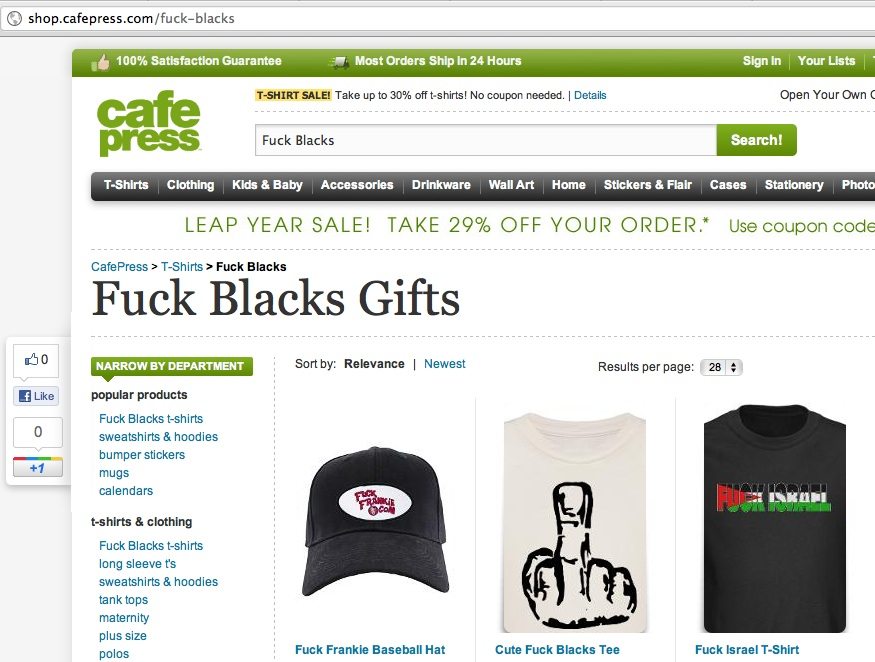Sort results by Newest
Image resolution: width=875 pixels, height=662 pixels.
(444, 364)
